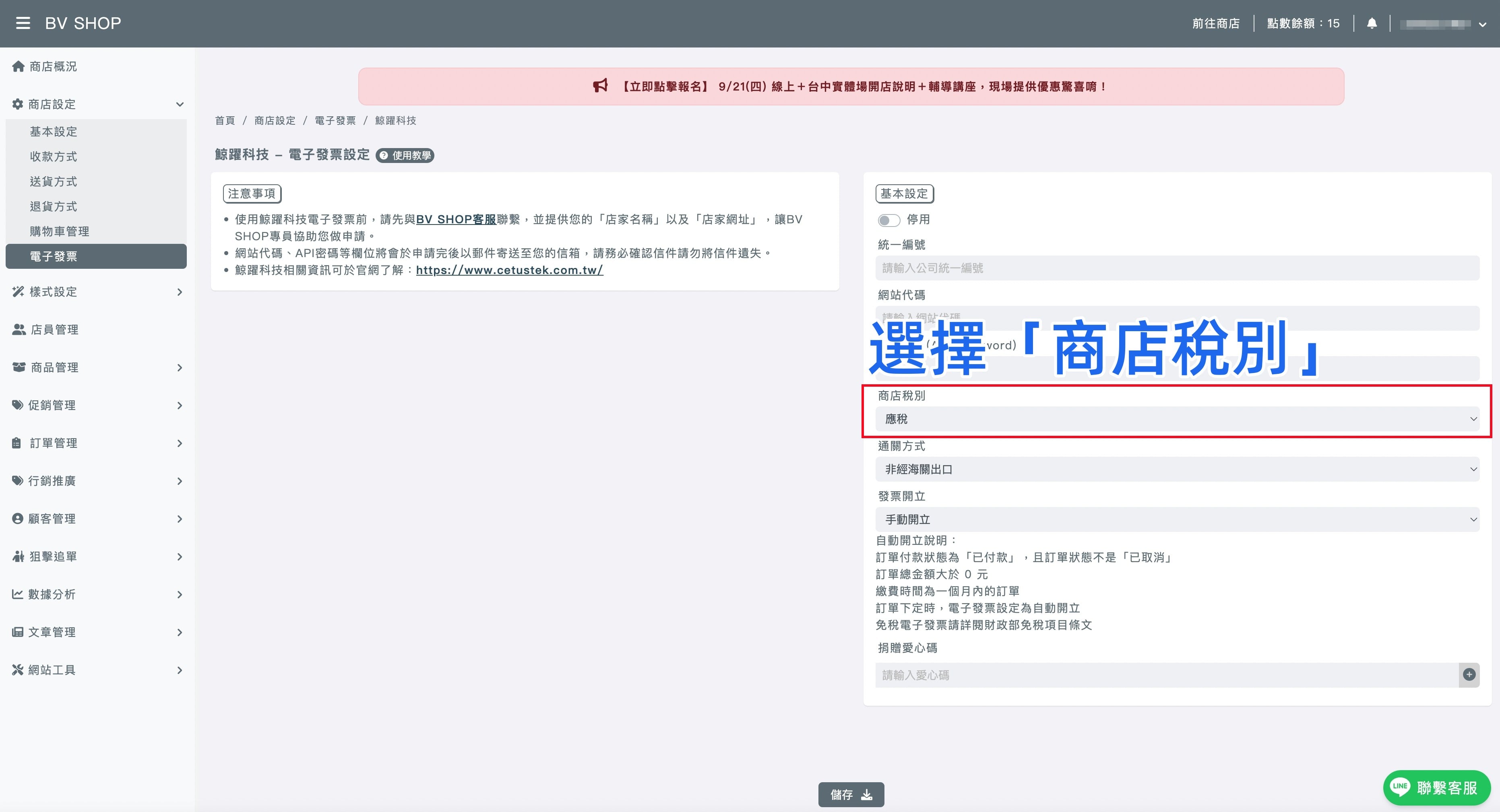Click the tools icon for 網站工具

point(17,670)
